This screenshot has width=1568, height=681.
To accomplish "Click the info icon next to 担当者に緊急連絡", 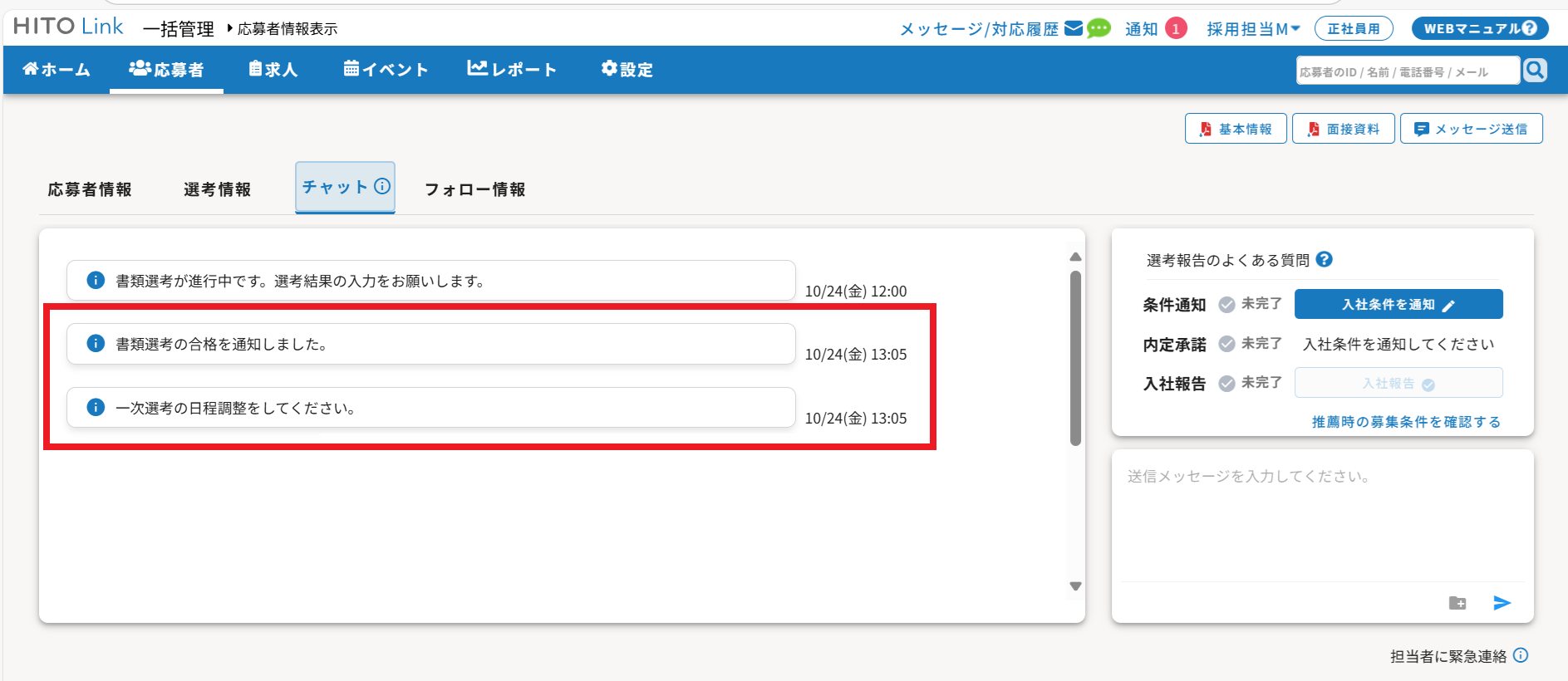I will (1521, 655).
